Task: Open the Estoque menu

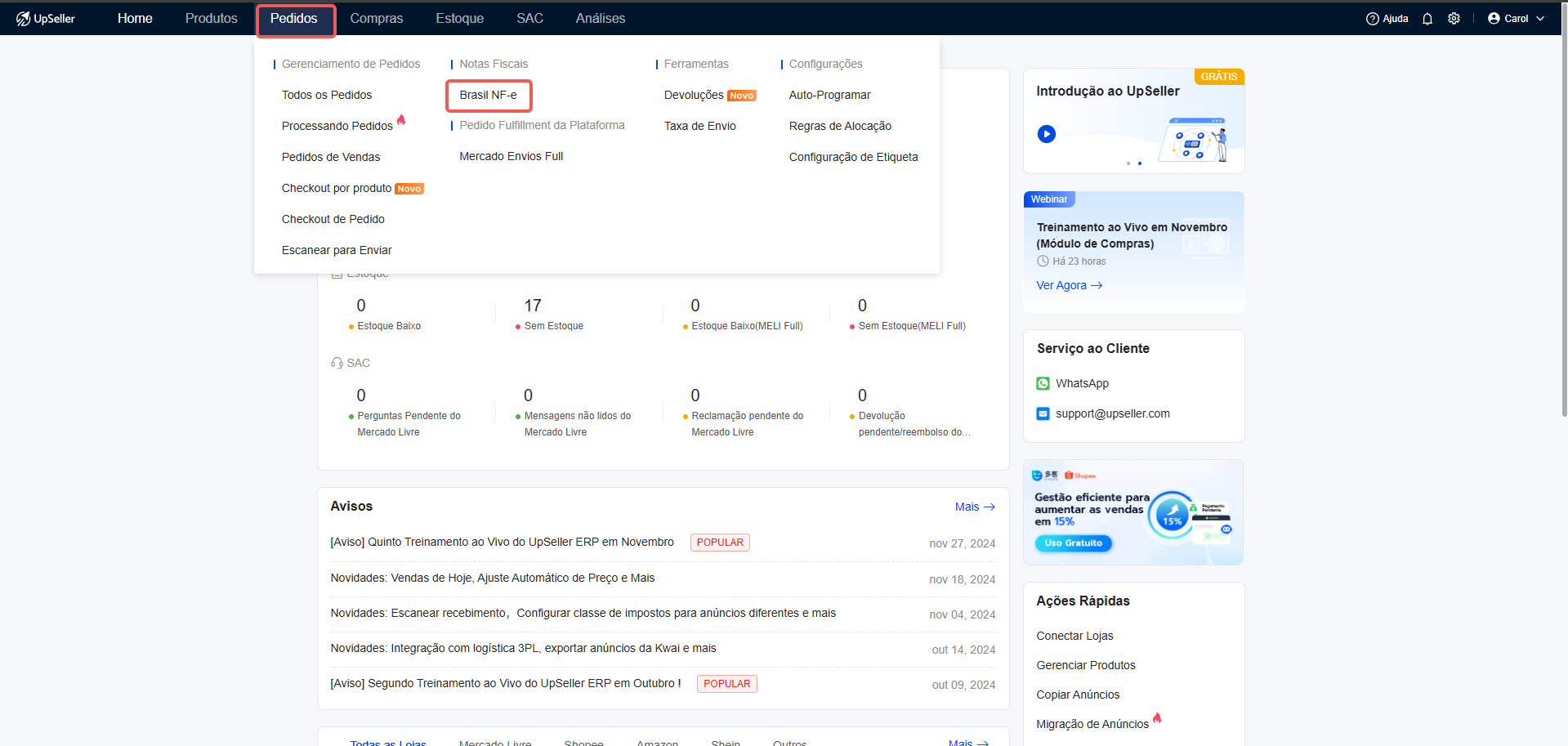Action: tap(460, 18)
